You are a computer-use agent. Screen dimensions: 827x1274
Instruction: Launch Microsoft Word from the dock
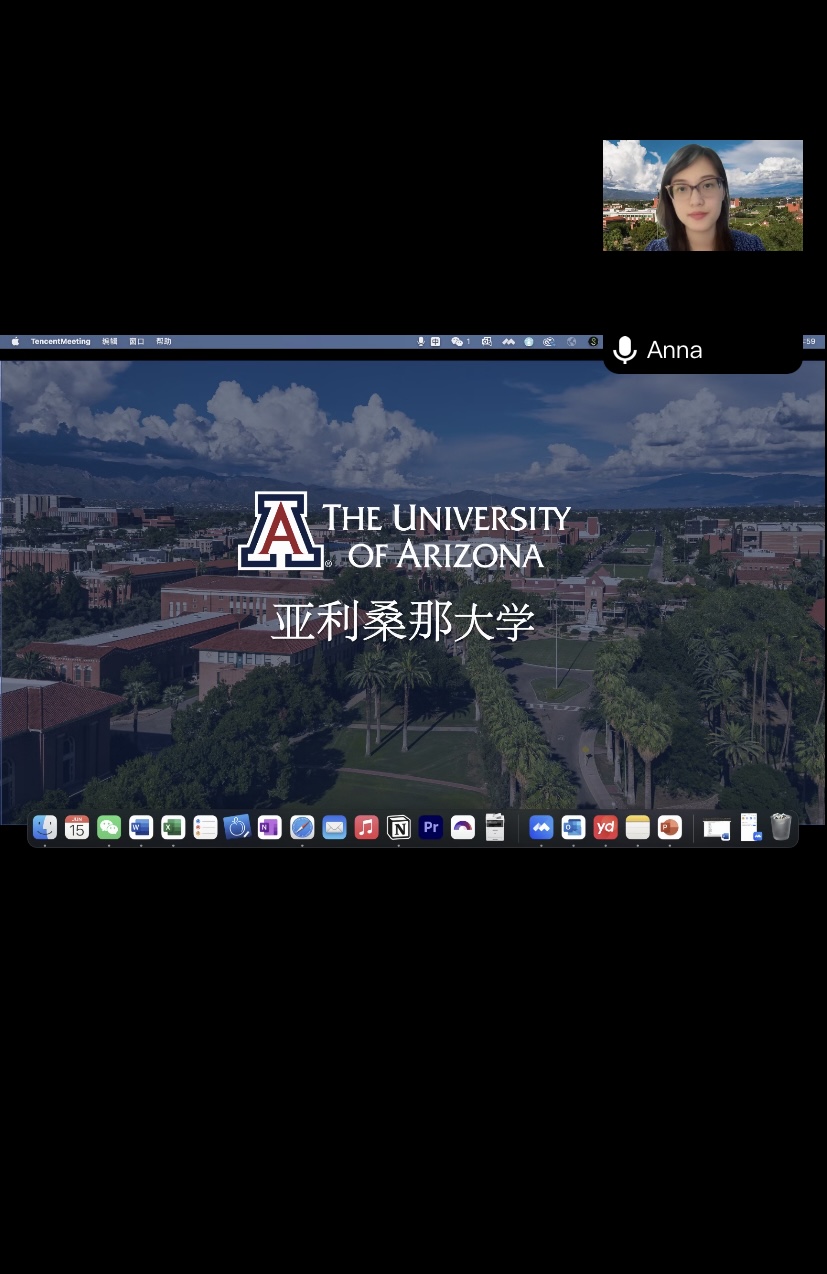click(x=141, y=827)
